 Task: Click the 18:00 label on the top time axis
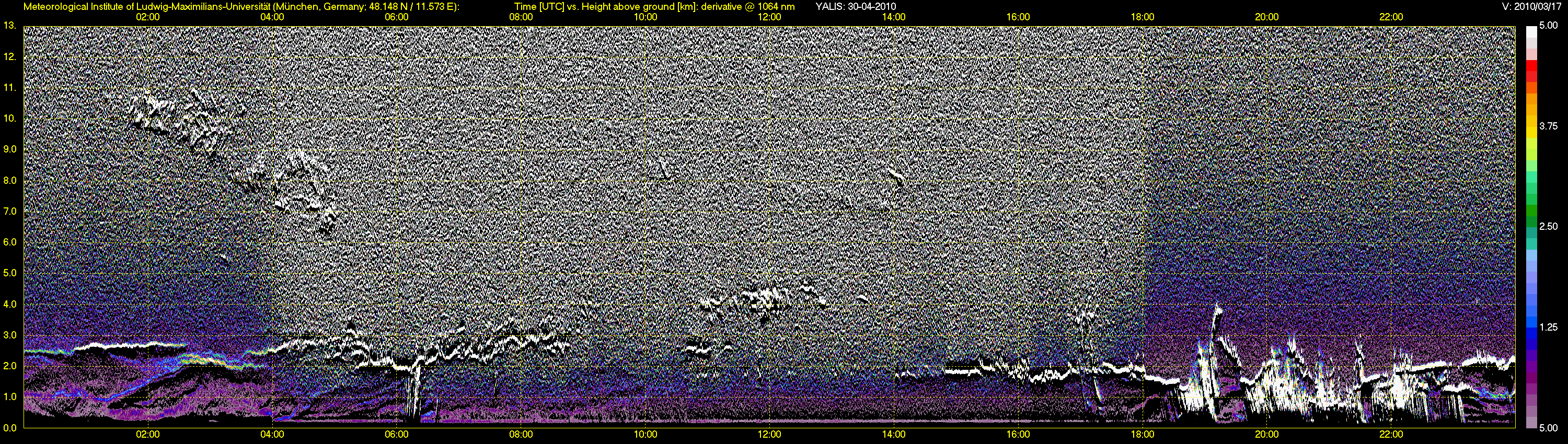point(1143,17)
